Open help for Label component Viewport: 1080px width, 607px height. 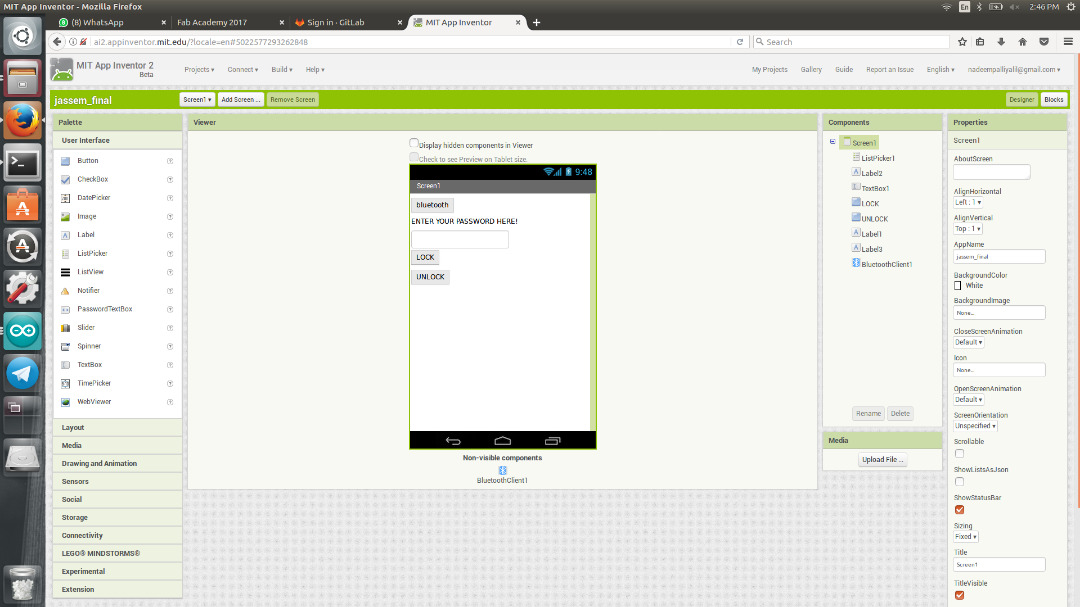point(169,235)
